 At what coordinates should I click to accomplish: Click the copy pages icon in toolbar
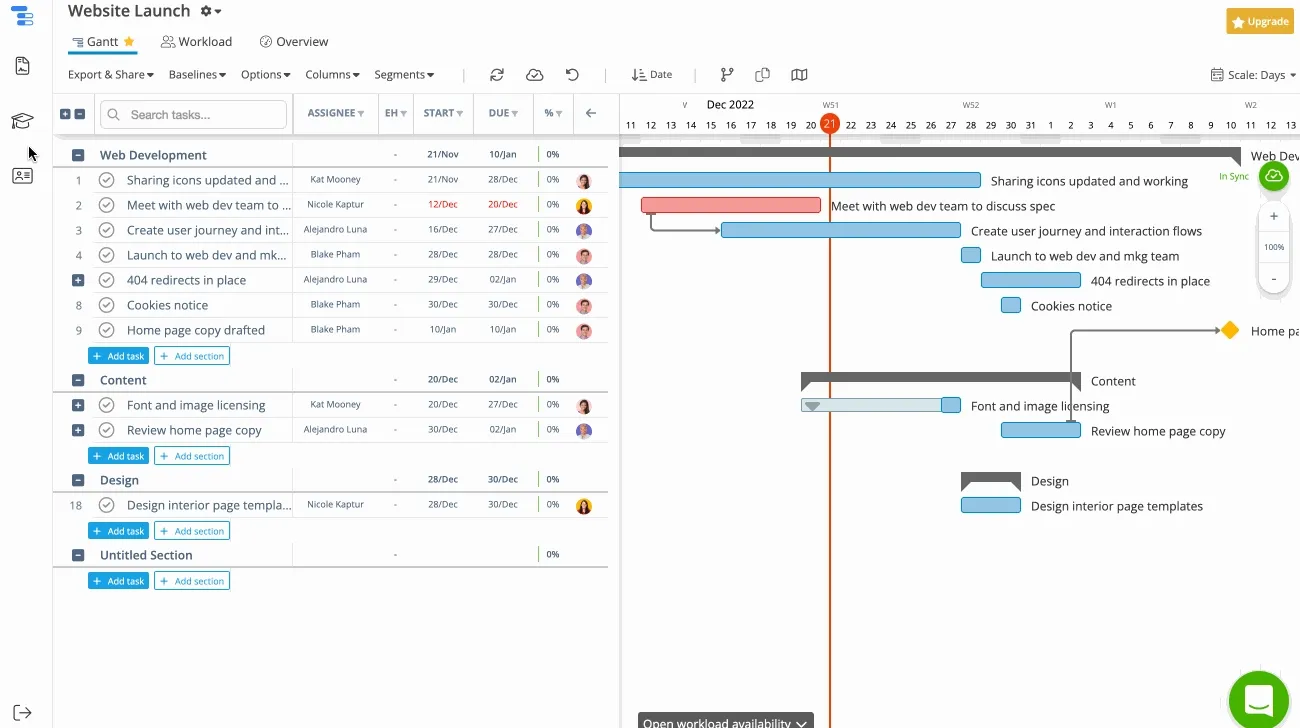(763, 75)
